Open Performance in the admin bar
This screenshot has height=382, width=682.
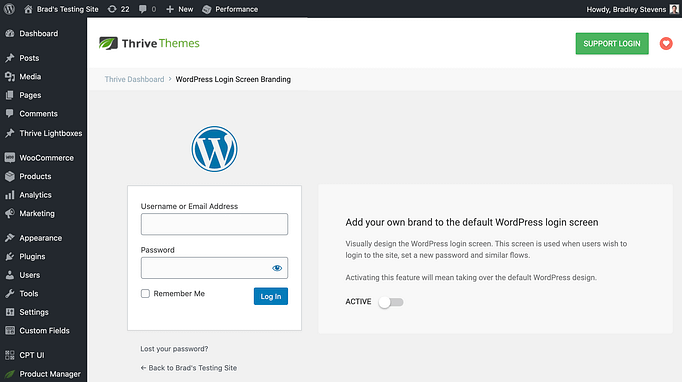coord(230,9)
